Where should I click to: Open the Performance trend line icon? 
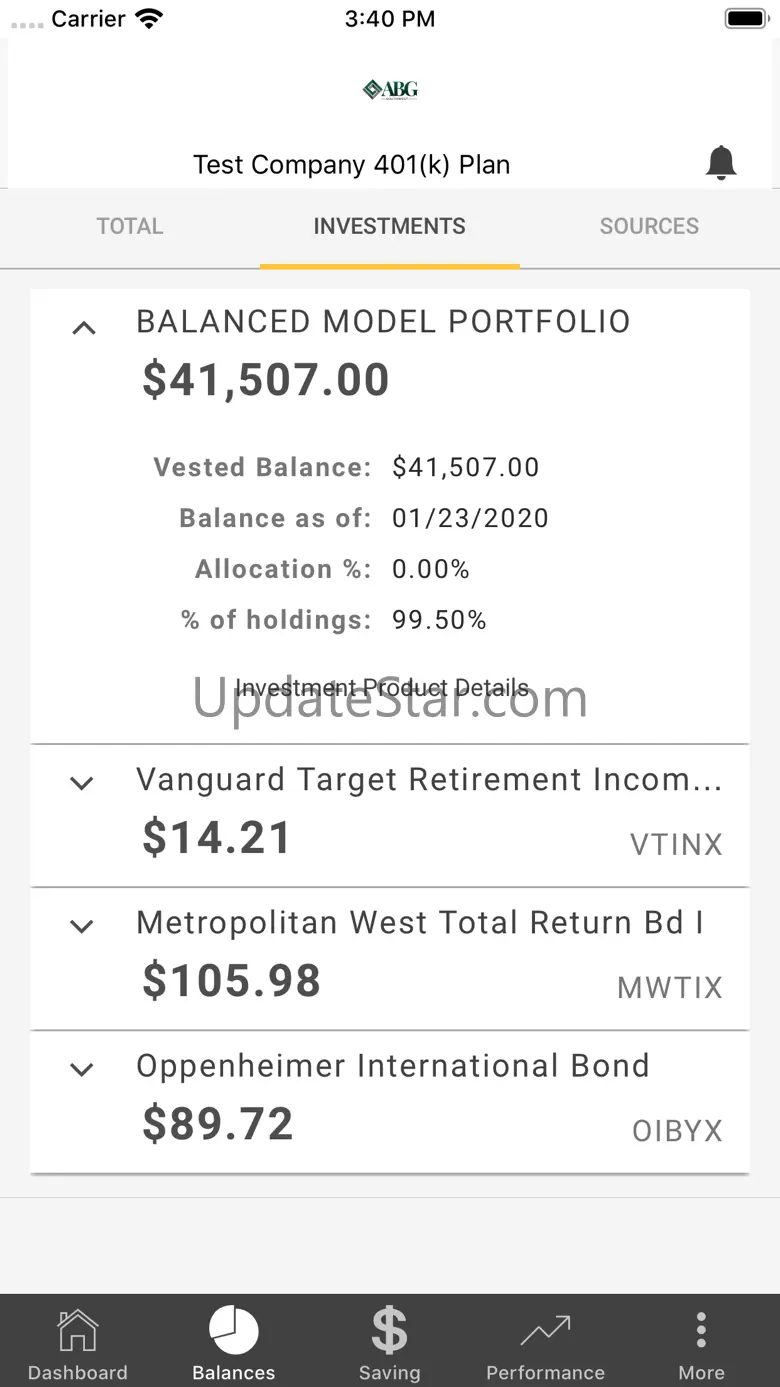pos(545,1331)
